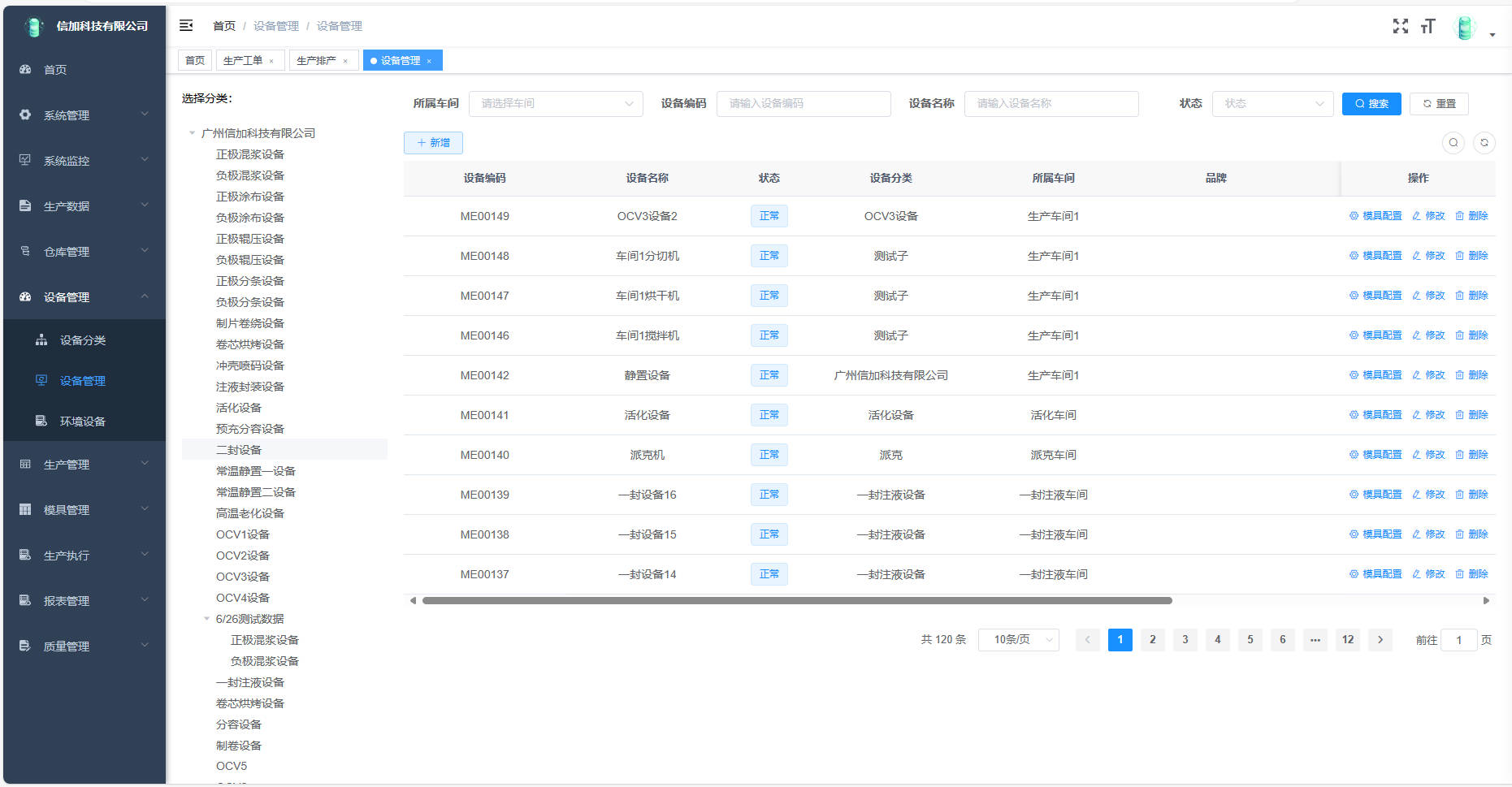The width and height of the screenshot is (1512, 787).
Task: Click the 设备编码 input field
Action: 803,104
